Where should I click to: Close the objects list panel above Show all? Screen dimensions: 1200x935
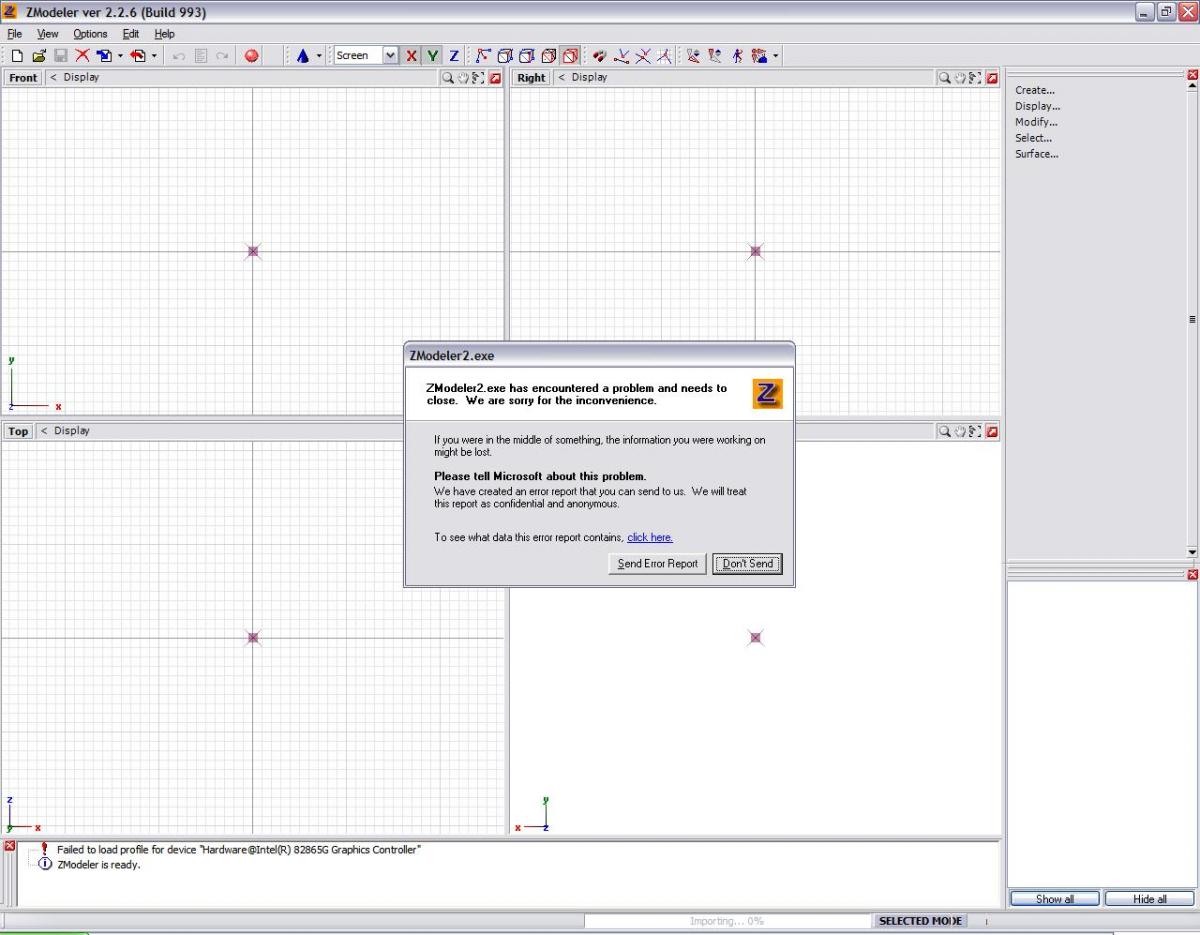click(x=1191, y=574)
